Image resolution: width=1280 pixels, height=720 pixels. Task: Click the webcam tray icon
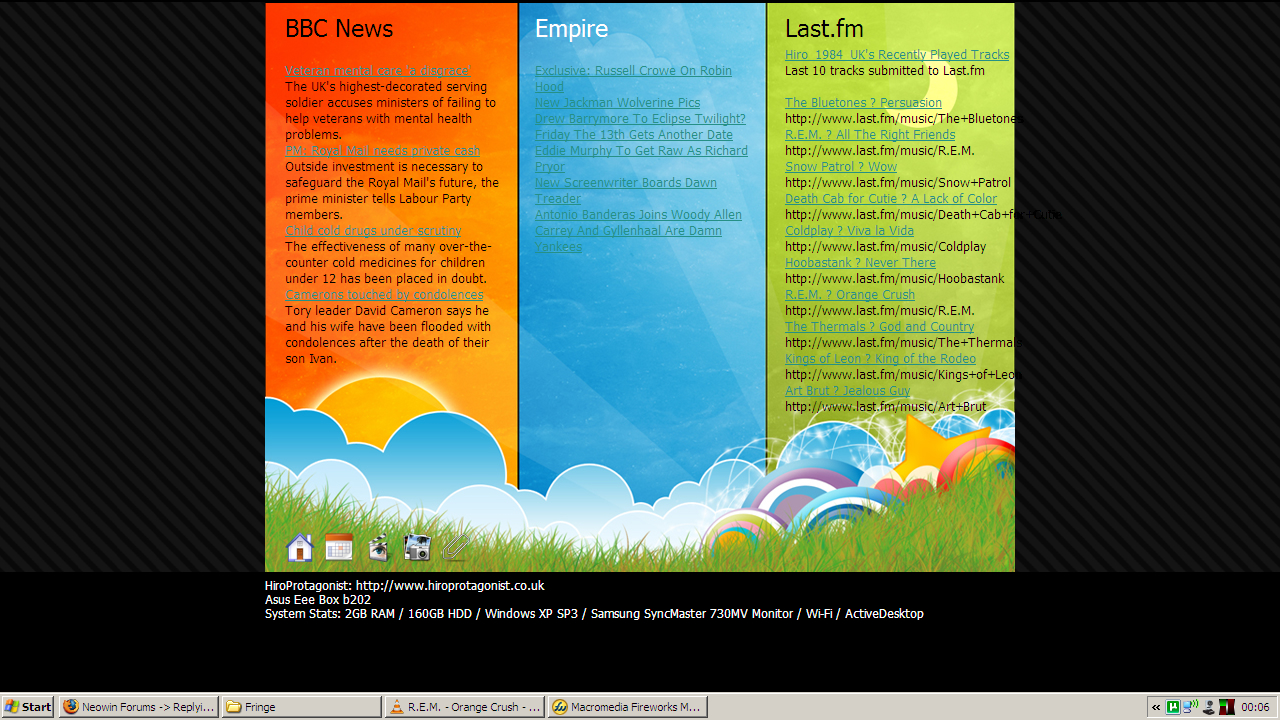pos(1208,707)
